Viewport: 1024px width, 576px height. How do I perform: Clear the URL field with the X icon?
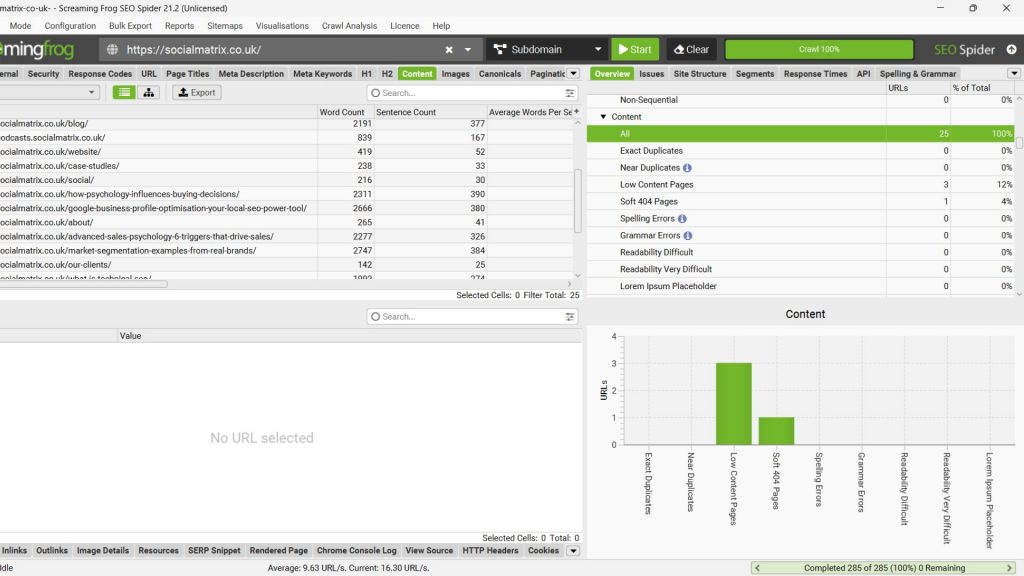449,49
